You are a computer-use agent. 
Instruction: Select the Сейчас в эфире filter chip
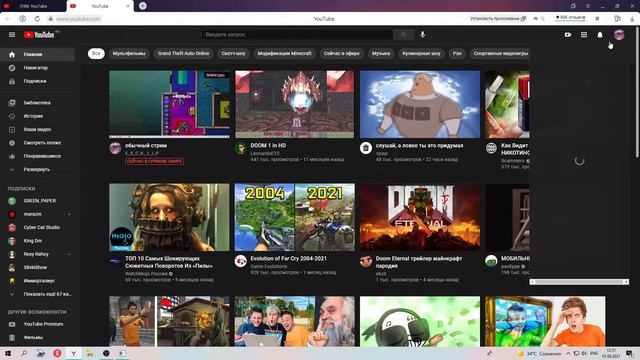(x=342, y=53)
